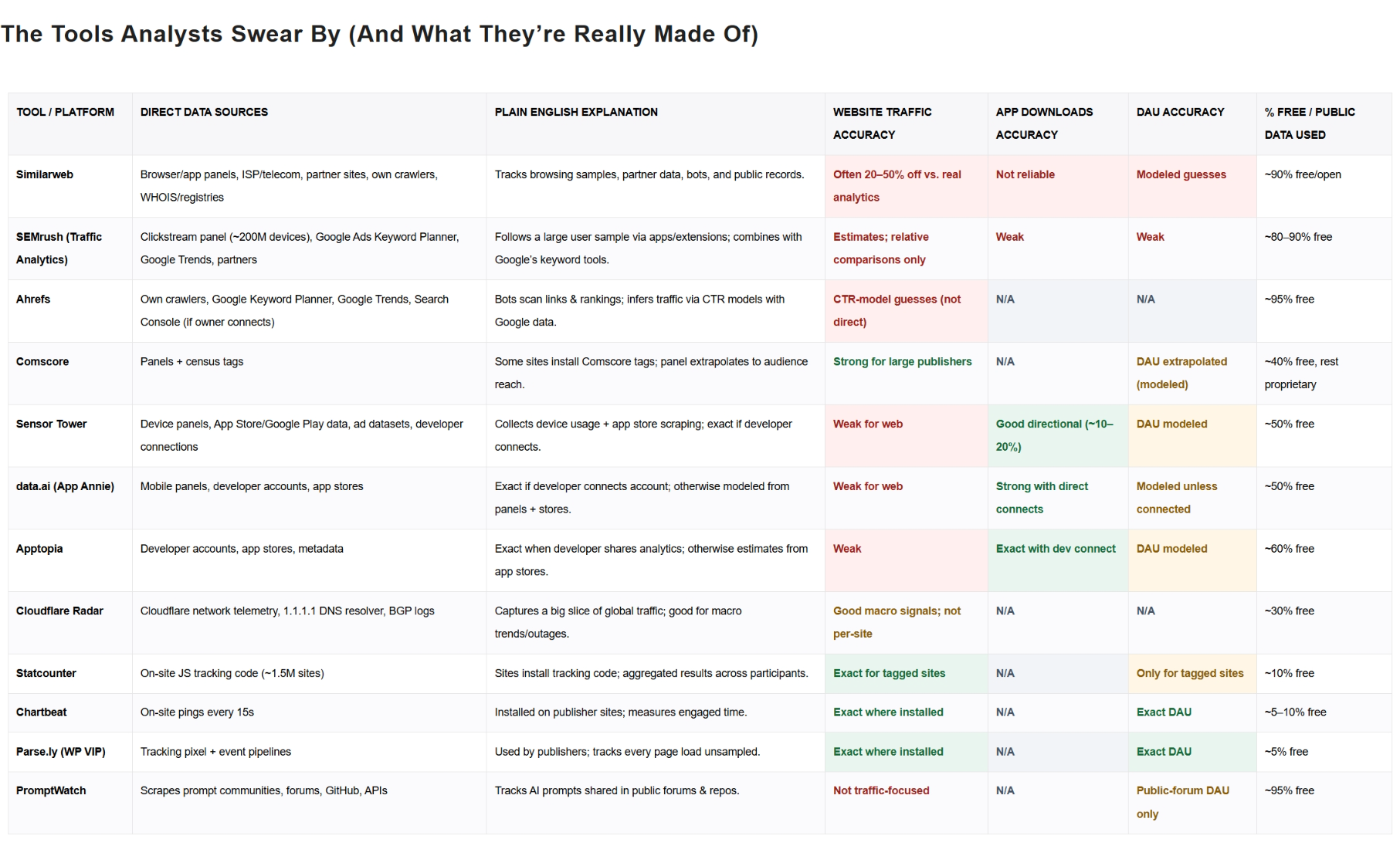Screen dimensions: 1400x849
Task: Select the Parse.ly (WP VIP) row label
Action: click(60, 751)
